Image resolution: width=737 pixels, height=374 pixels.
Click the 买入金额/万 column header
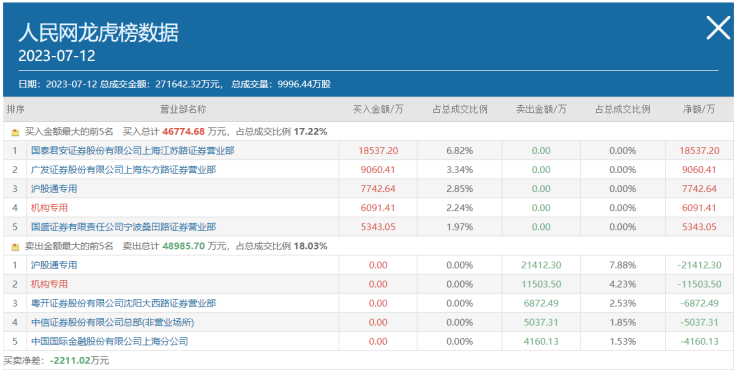pyautogui.click(x=378, y=109)
